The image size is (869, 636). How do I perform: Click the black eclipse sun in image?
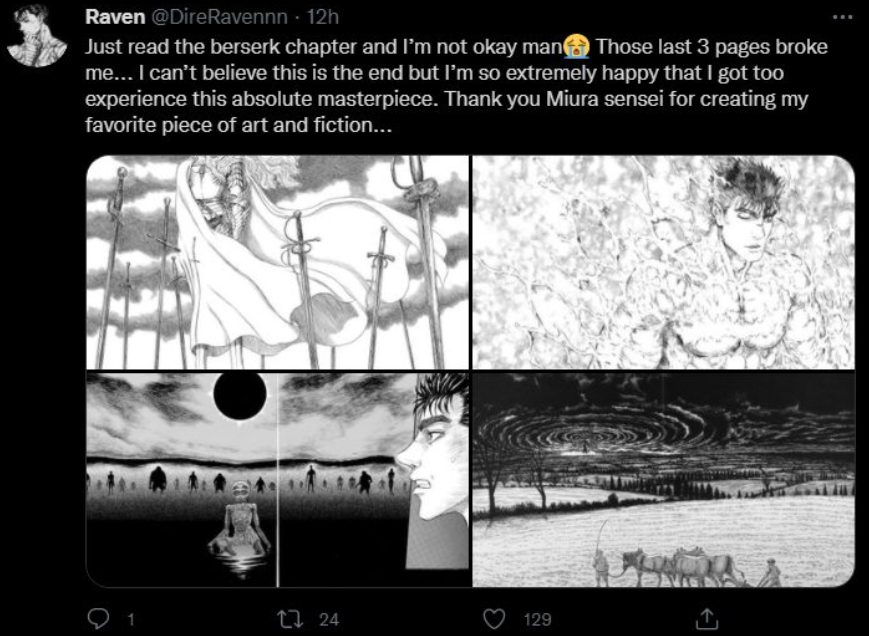(239, 394)
